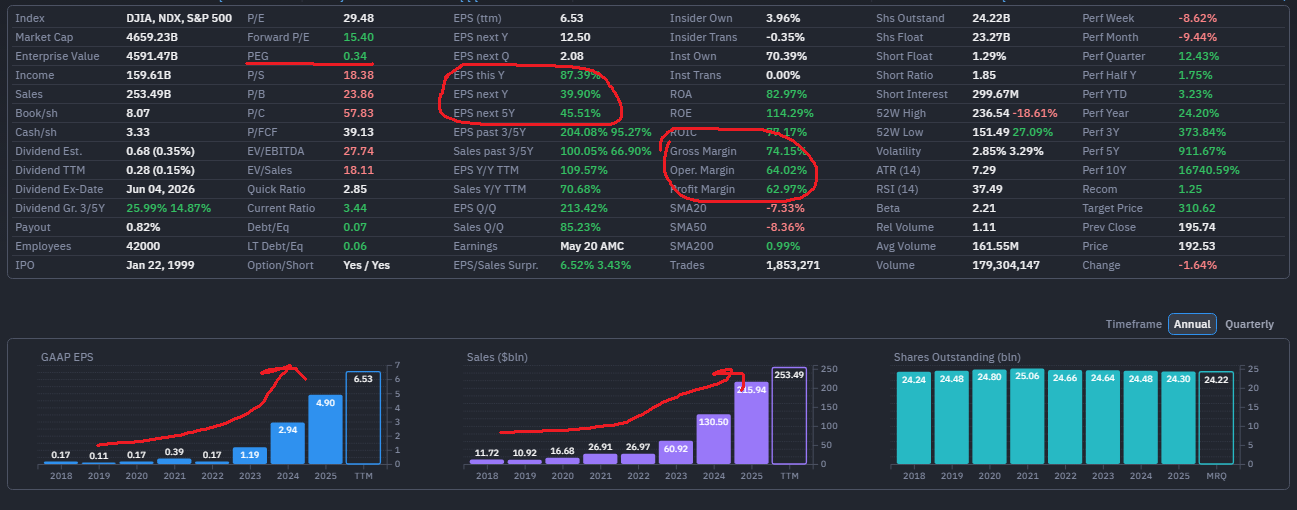Select the EPS next 5Y label

(486, 113)
